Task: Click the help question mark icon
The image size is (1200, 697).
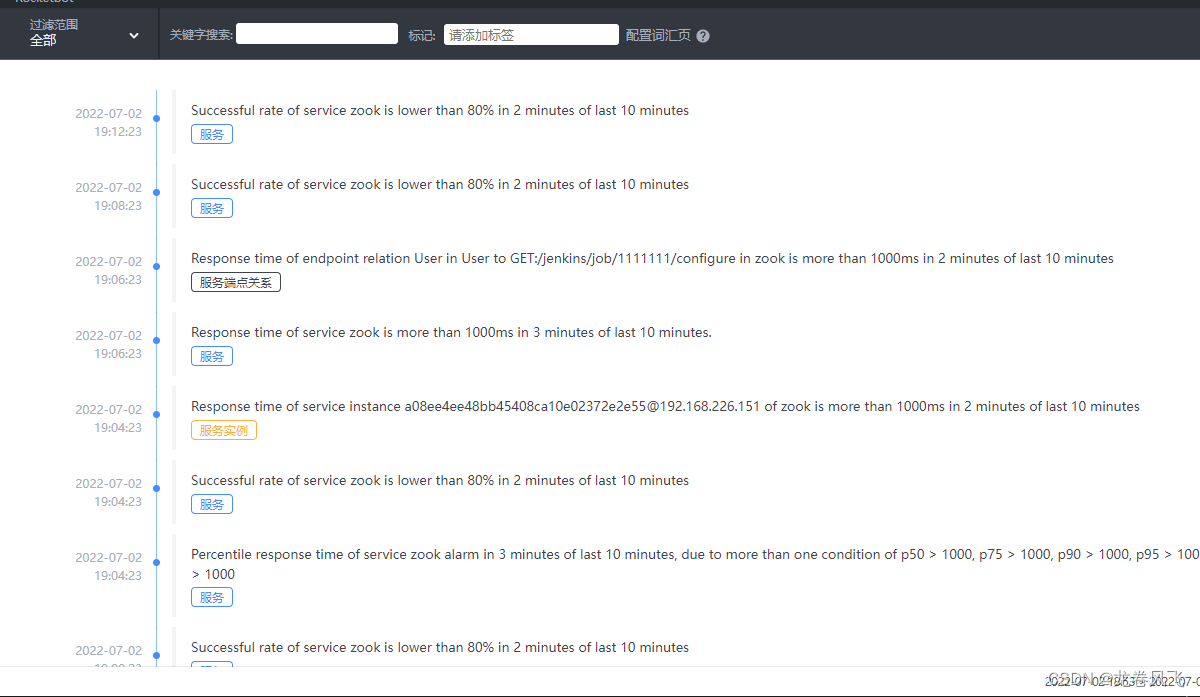Action: click(703, 36)
